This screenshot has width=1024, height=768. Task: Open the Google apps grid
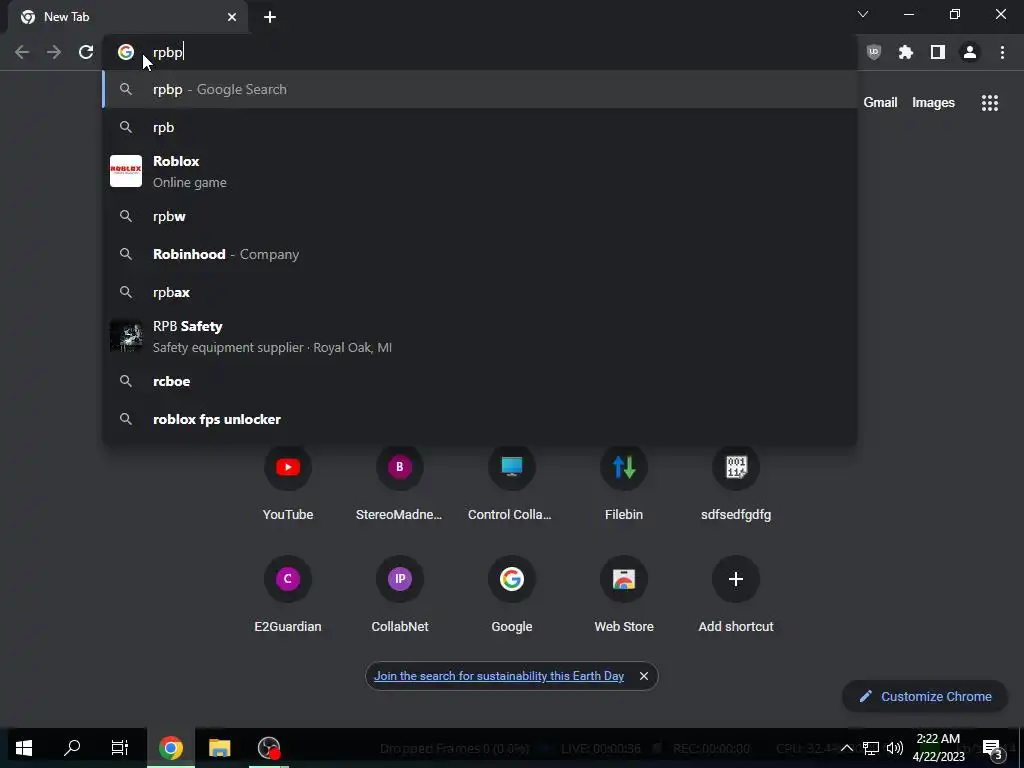tap(989, 103)
